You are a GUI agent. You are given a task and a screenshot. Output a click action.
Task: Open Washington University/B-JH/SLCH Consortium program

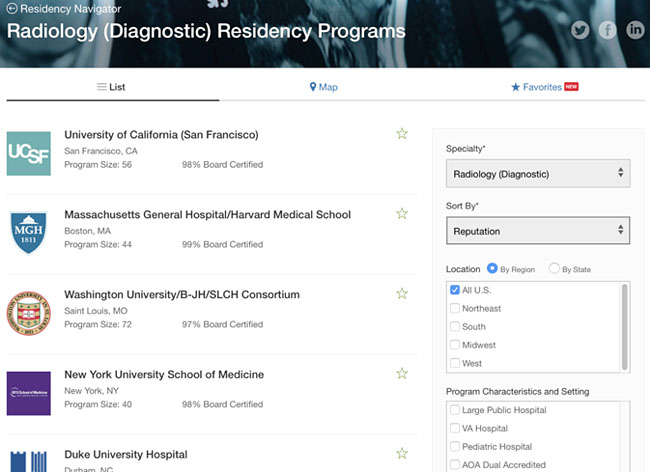point(182,295)
